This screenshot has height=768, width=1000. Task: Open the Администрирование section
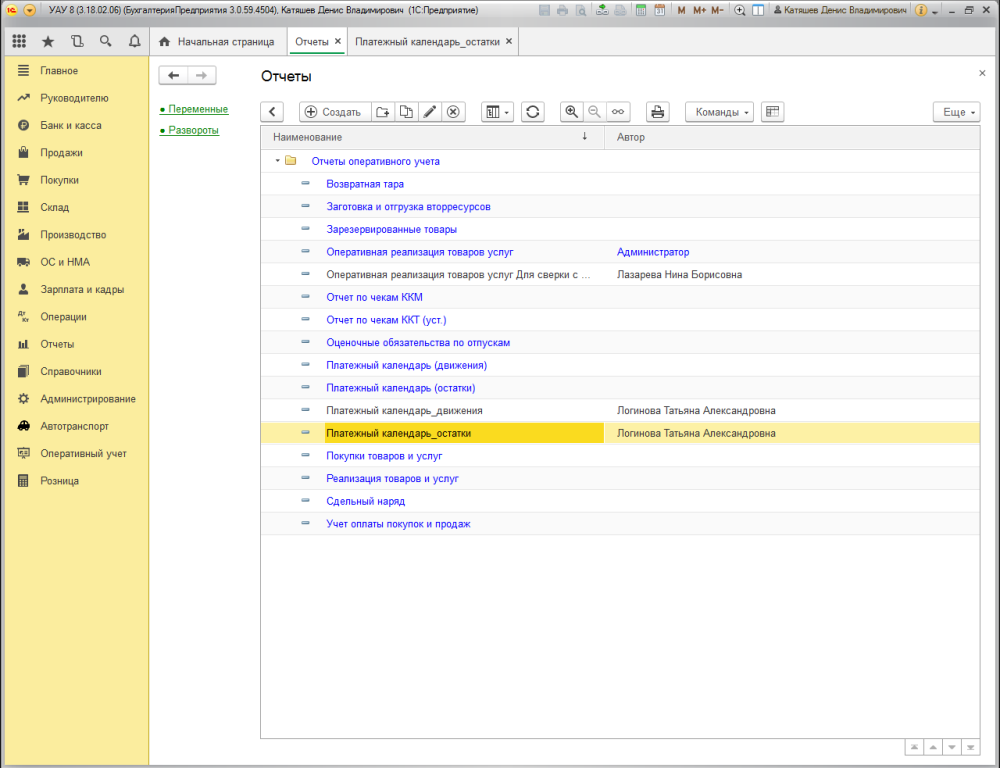coord(75,399)
